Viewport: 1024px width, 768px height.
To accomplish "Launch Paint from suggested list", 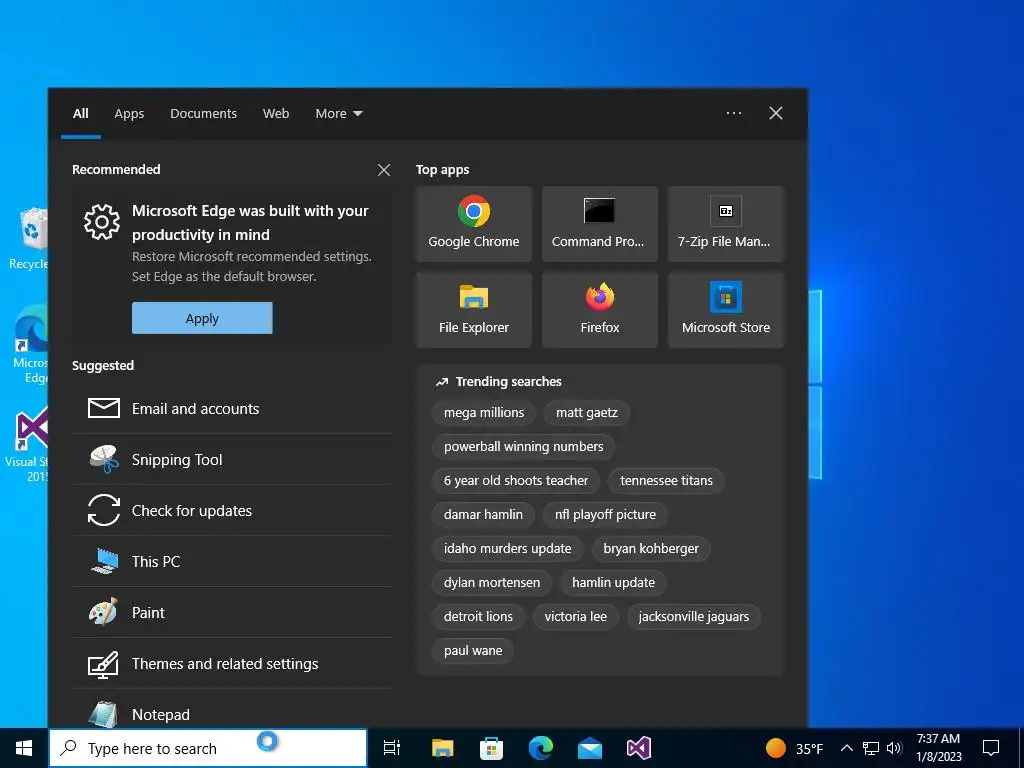I will (x=232, y=613).
